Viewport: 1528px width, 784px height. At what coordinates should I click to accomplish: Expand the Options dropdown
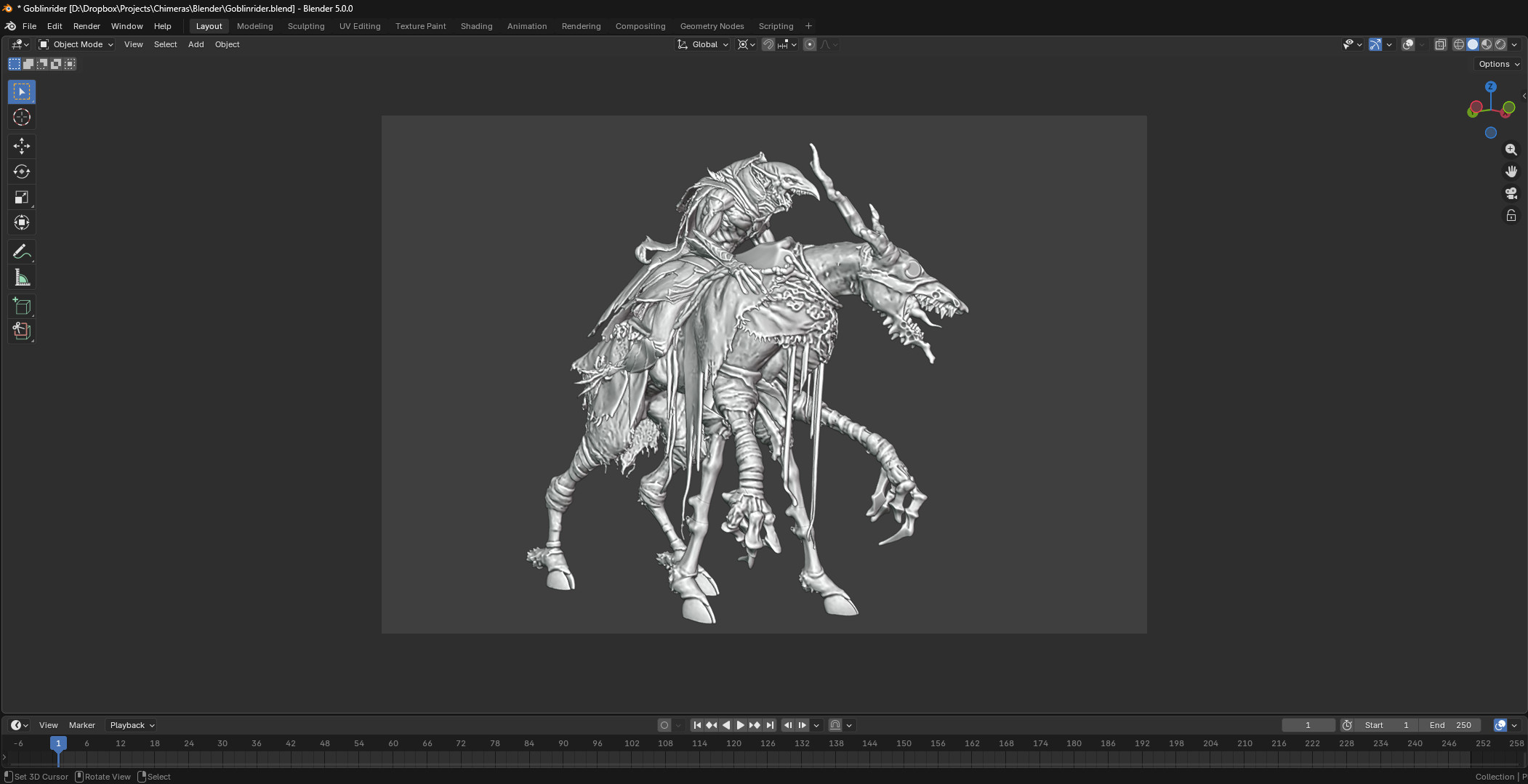coord(1499,64)
